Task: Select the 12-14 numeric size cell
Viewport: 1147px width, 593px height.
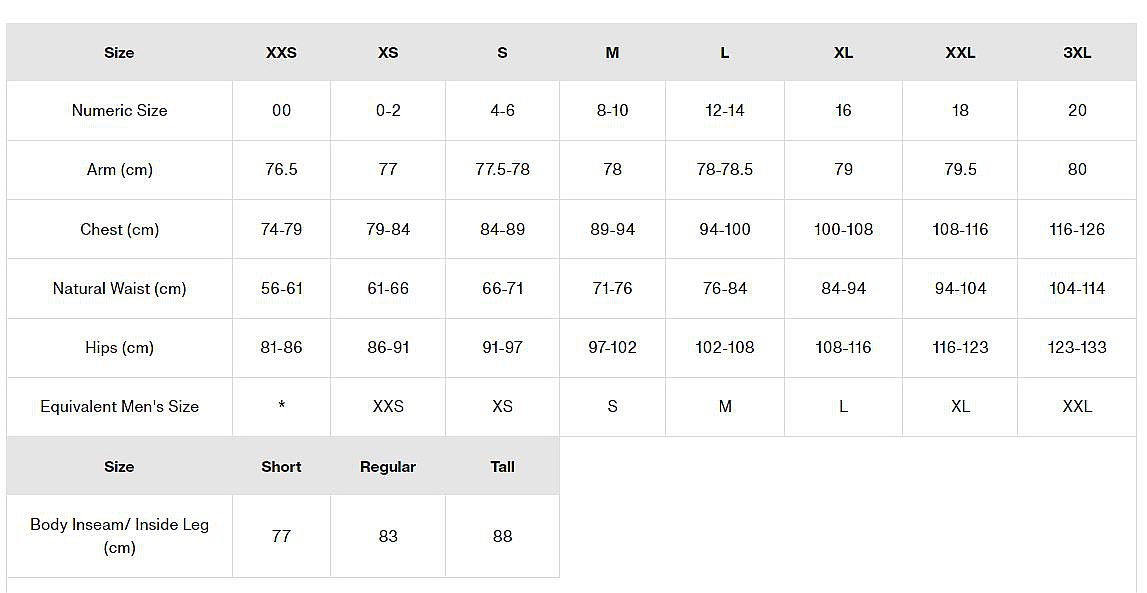Action: tap(724, 111)
